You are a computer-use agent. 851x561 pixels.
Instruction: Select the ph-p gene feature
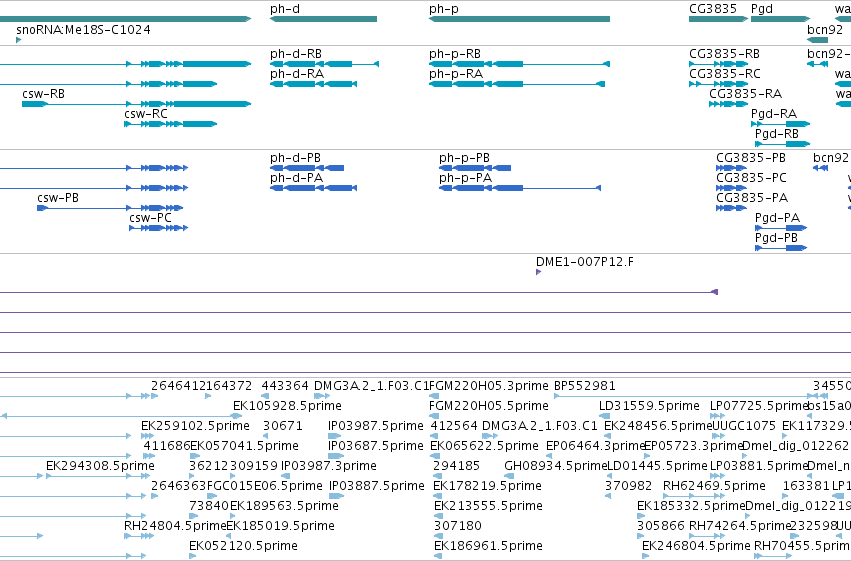click(519, 19)
